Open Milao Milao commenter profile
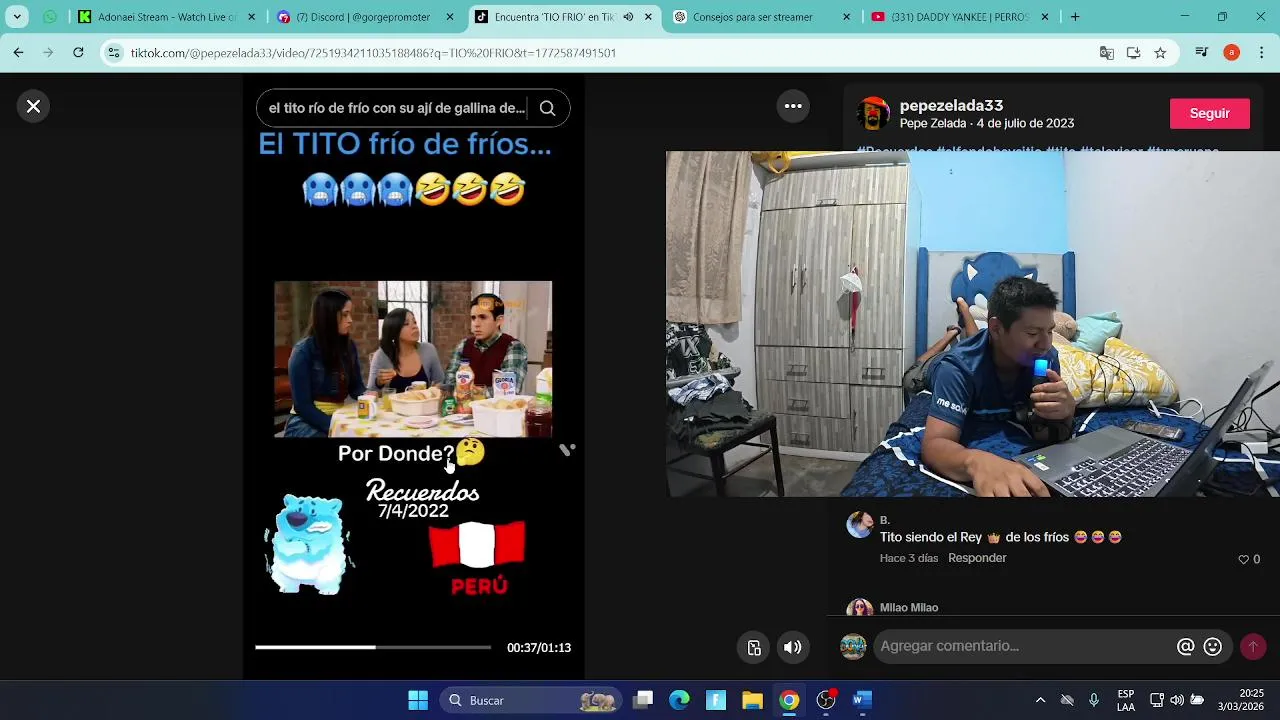Image resolution: width=1280 pixels, height=720 pixels. pyautogui.click(x=909, y=607)
